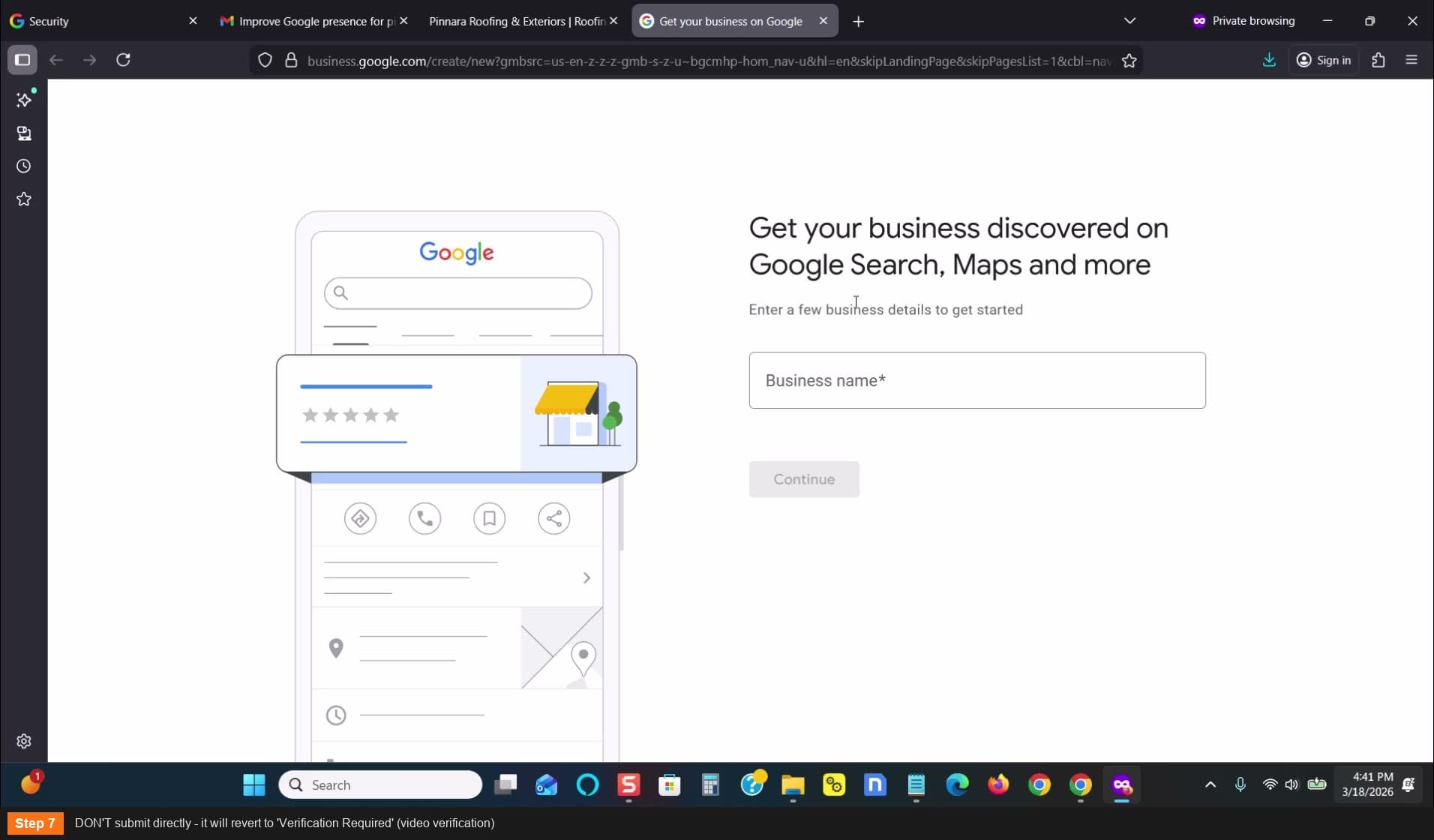
Task: Open File Explorer from taskbar
Action: [793, 785]
